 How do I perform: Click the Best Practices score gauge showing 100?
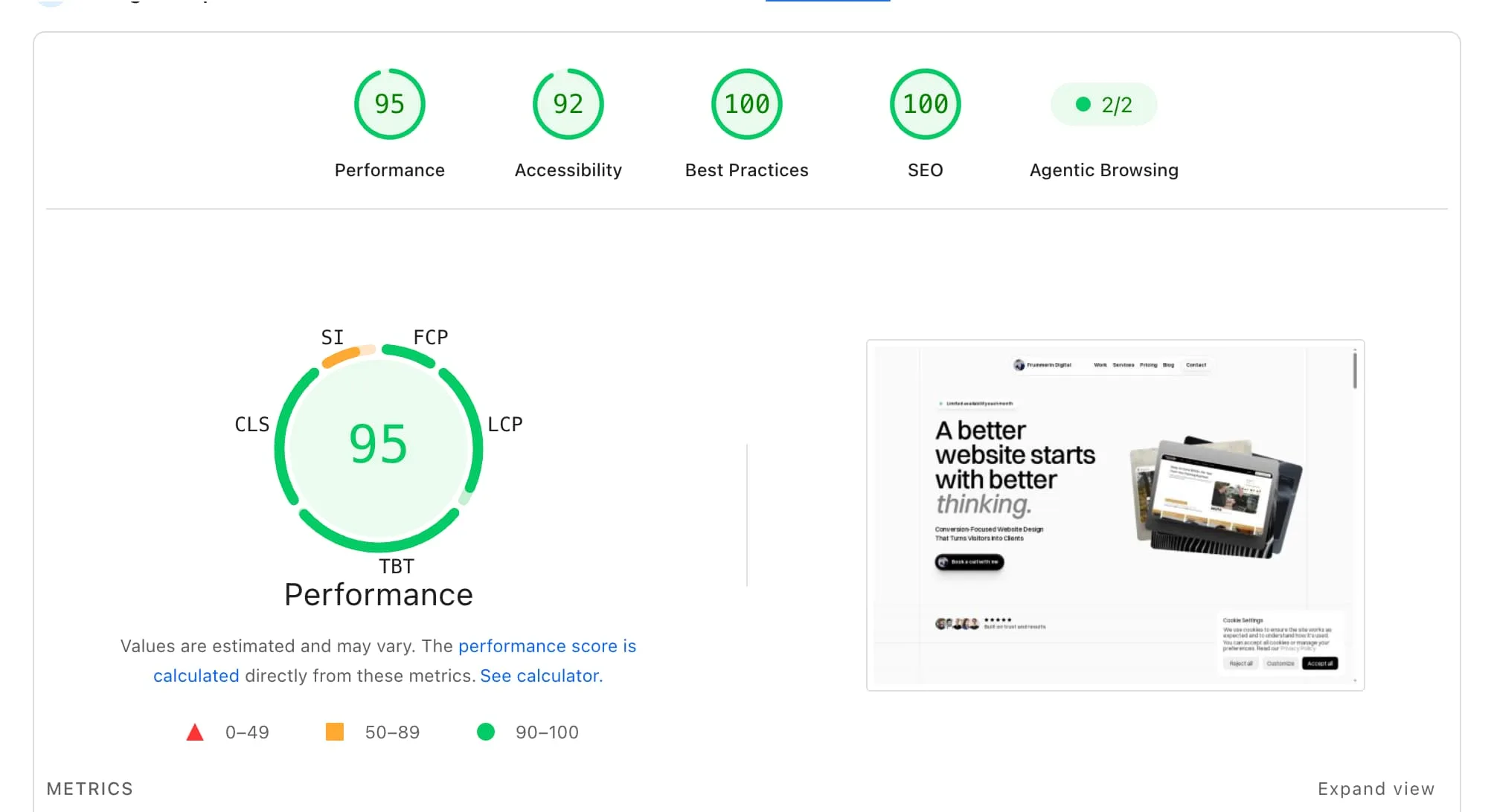[746, 104]
